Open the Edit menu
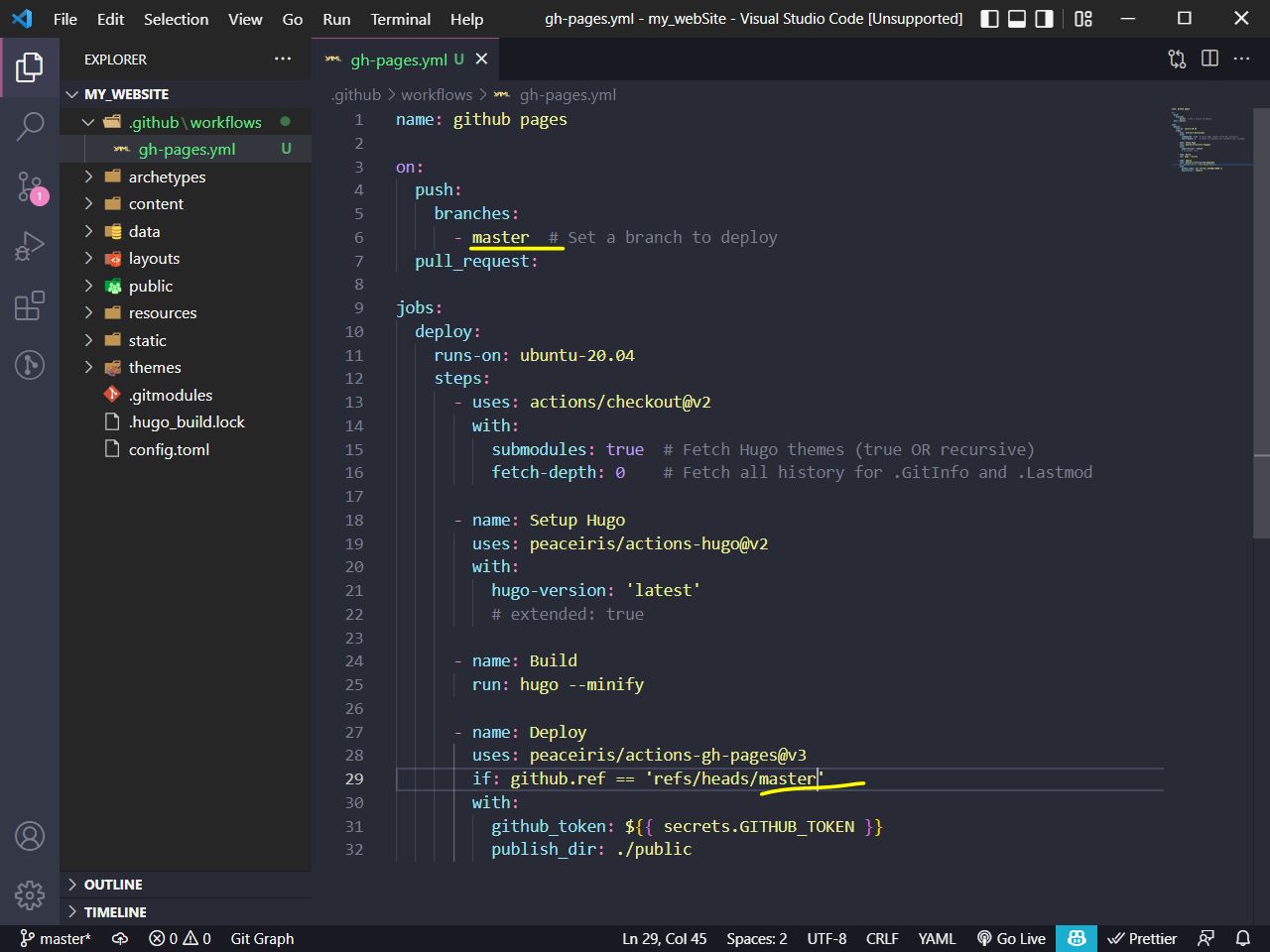The width and height of the screenshot is (1270, 952). (x=110, y=19)
